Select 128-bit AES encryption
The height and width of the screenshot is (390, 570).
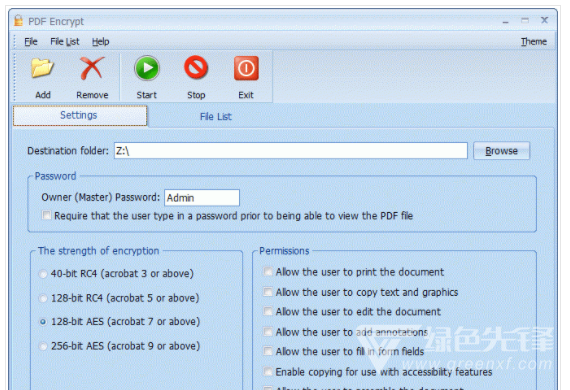click(43, 322)
